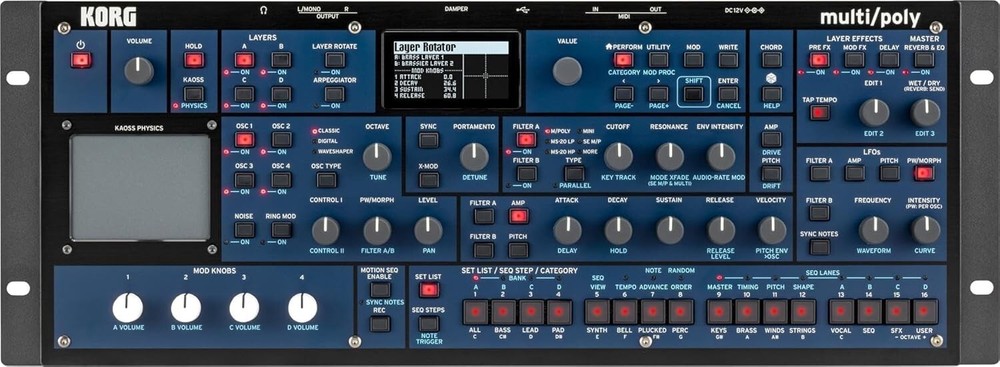Start motion sequence REC button
The width and height of the screenshot is (1000, 367).
click(x=380, y=324)
